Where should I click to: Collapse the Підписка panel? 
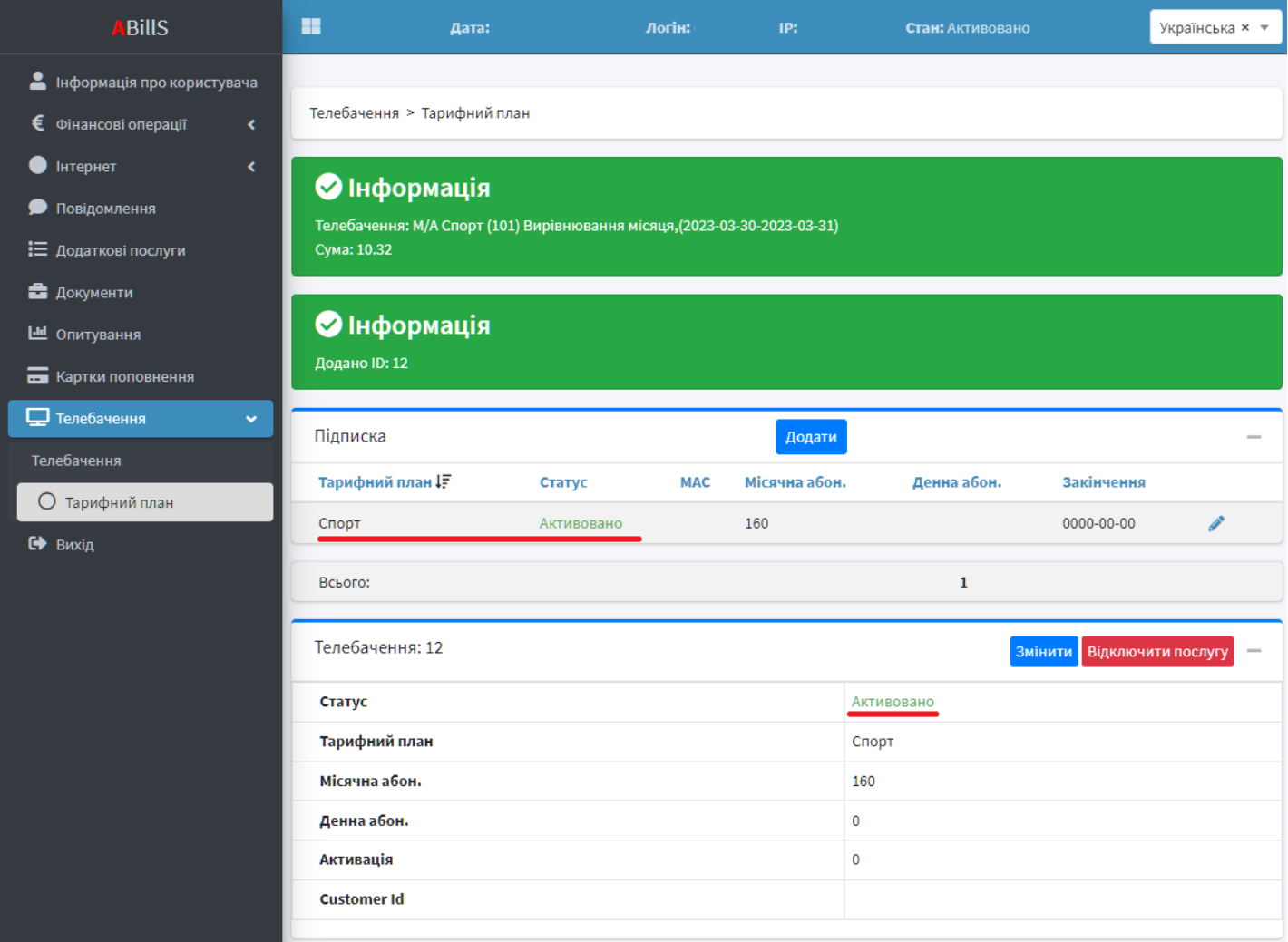tap(1254, 437)
